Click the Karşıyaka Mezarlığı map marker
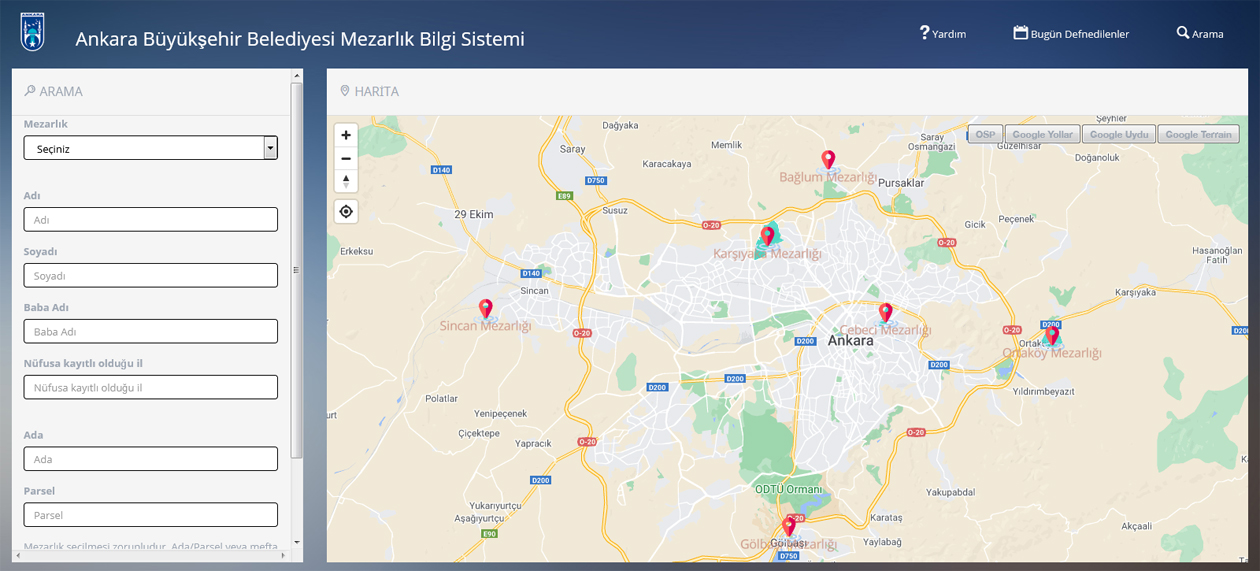 [x=767, y=236]
